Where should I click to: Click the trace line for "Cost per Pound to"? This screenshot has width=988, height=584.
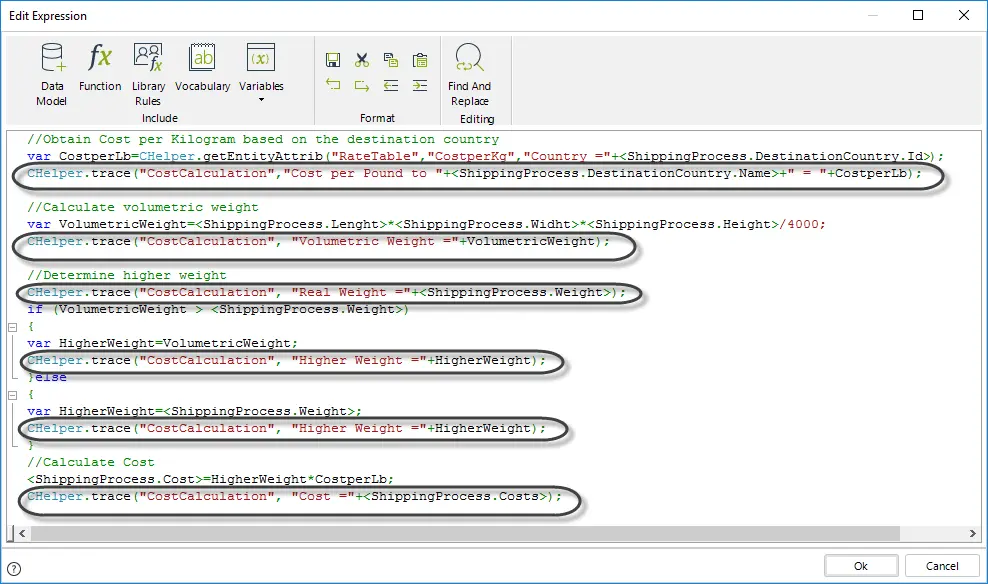click(474, 173)
